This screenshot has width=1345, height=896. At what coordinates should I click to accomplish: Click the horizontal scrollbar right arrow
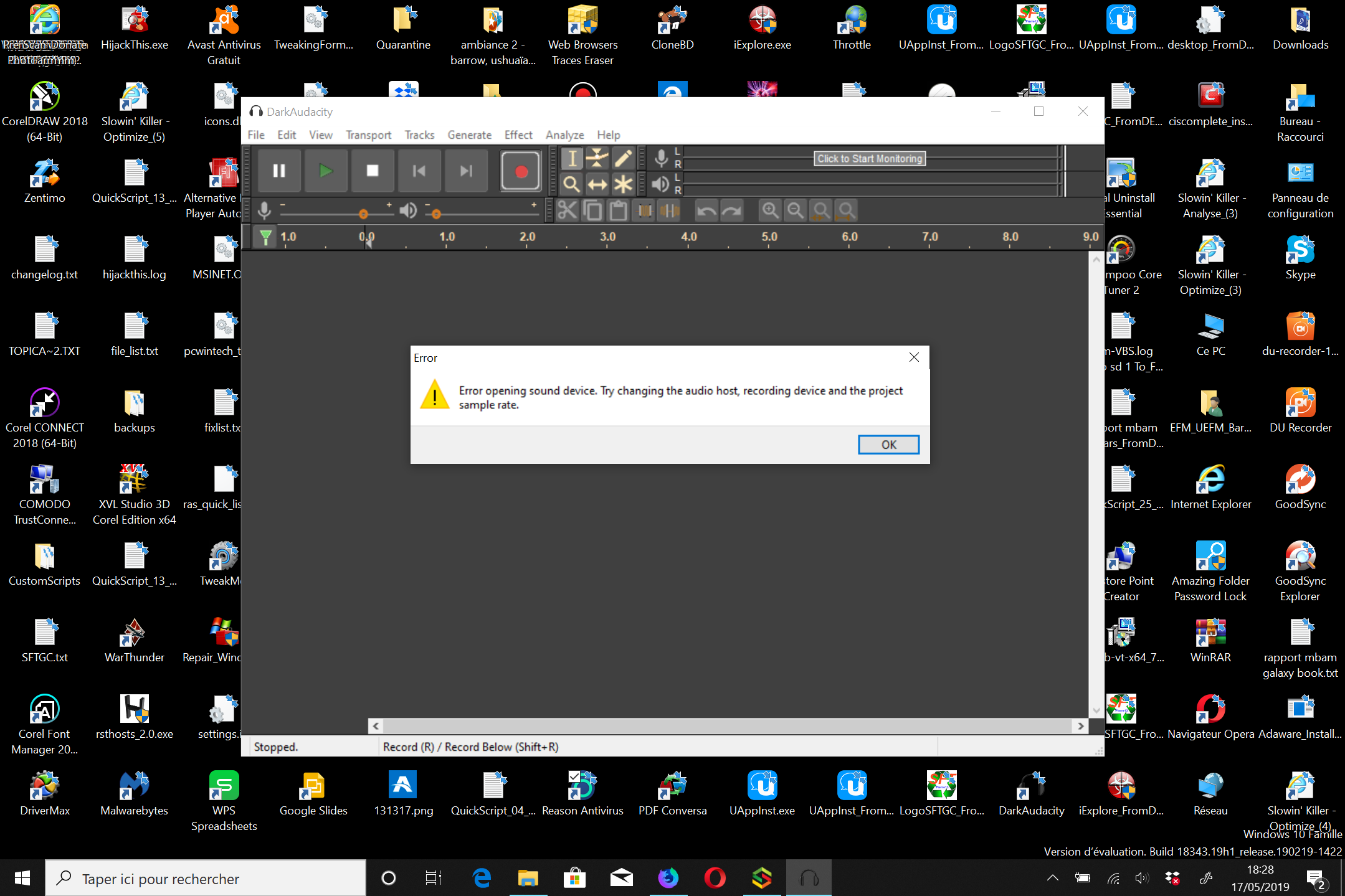(x=1080, y=726)
